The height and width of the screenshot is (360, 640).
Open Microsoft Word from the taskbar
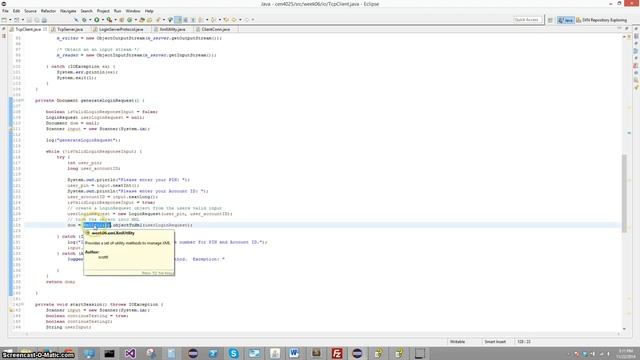(x=294, y=353)
